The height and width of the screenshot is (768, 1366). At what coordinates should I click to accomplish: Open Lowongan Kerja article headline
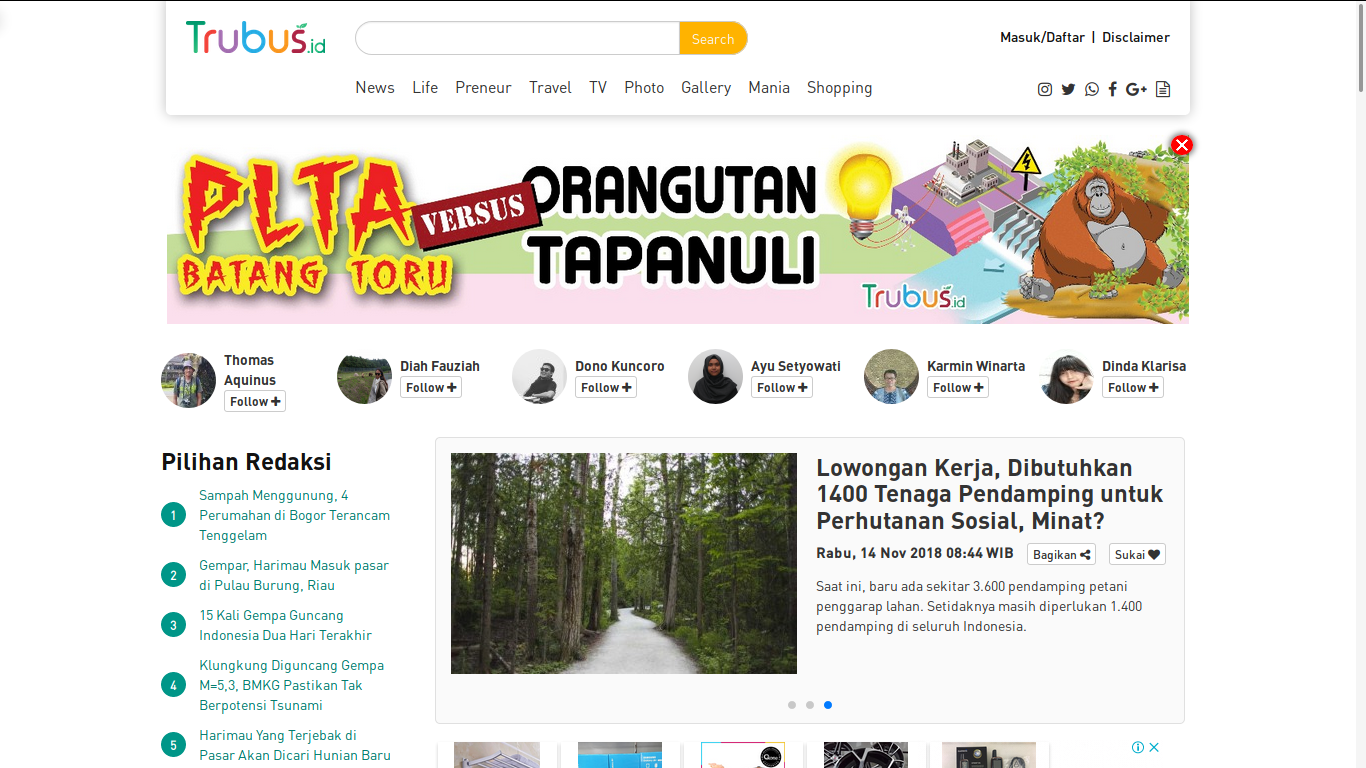click(990, 494)
